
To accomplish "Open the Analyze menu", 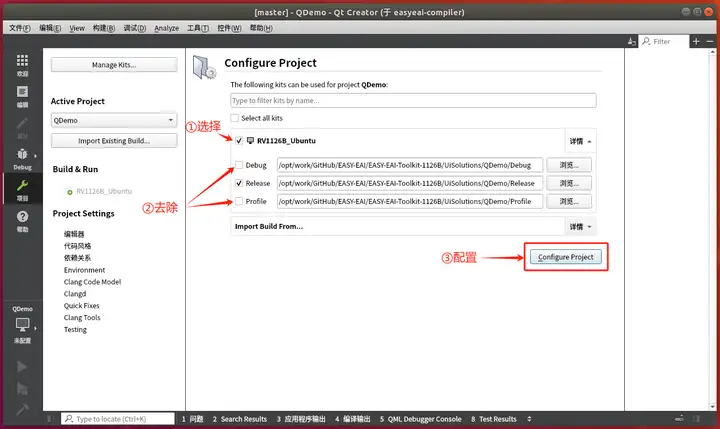I will tap(167, 28).
